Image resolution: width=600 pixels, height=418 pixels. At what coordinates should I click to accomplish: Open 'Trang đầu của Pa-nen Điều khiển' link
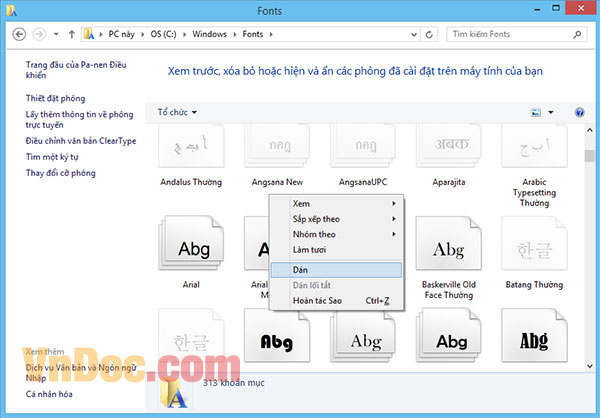[x=76, y=70]
